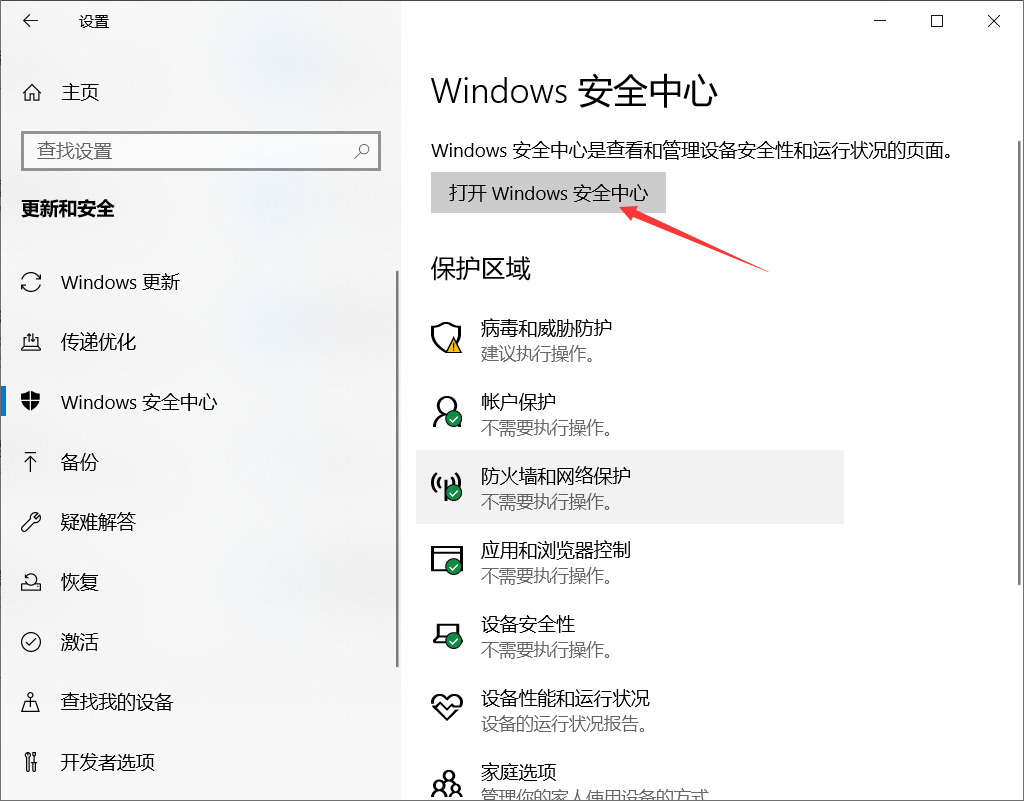
Task: Click the 家庭选项 people icon
Action: [x=447, y=784]
